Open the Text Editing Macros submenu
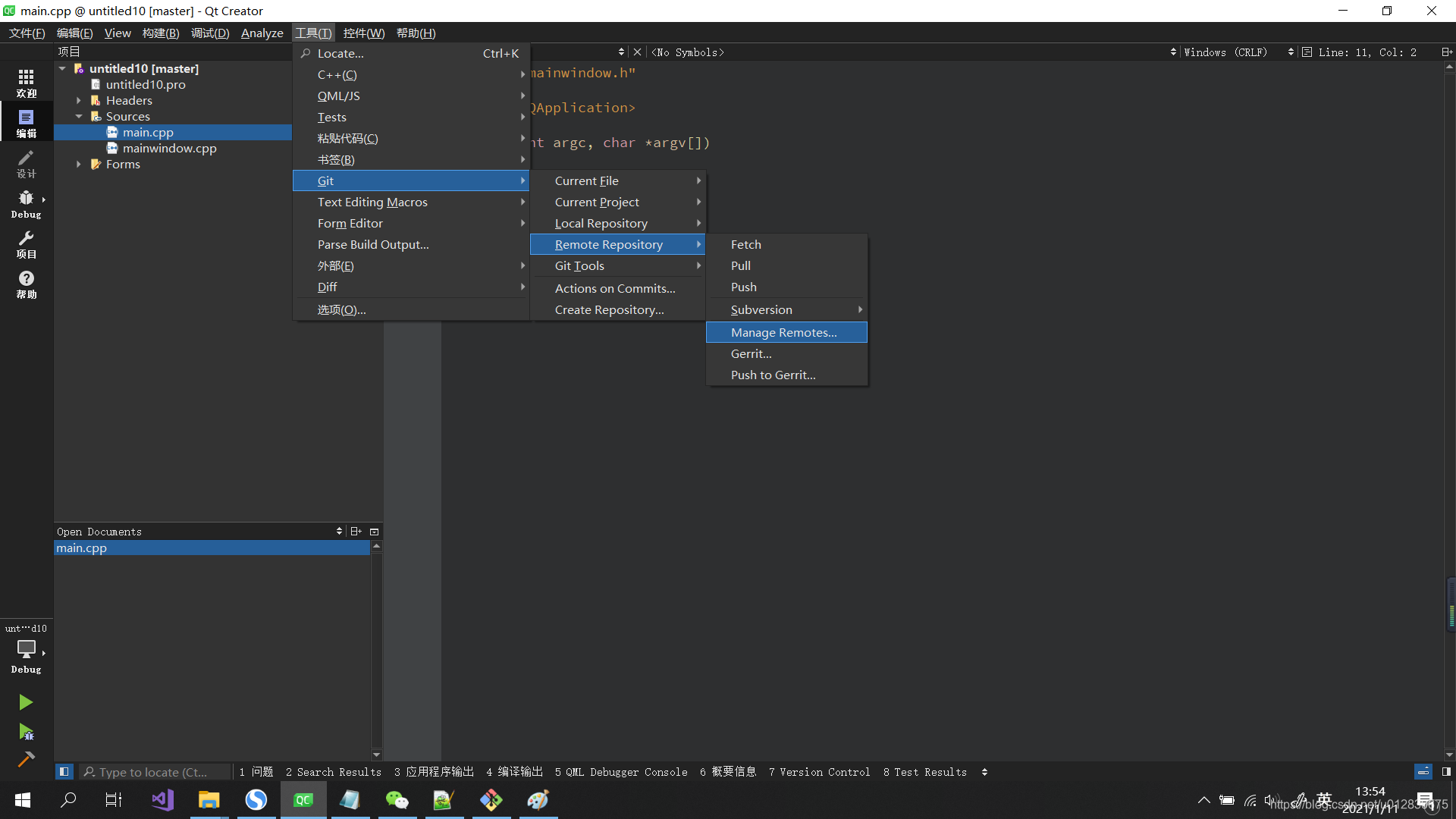The height and width of the screenshot is (819, 1456). click(411, 202)
